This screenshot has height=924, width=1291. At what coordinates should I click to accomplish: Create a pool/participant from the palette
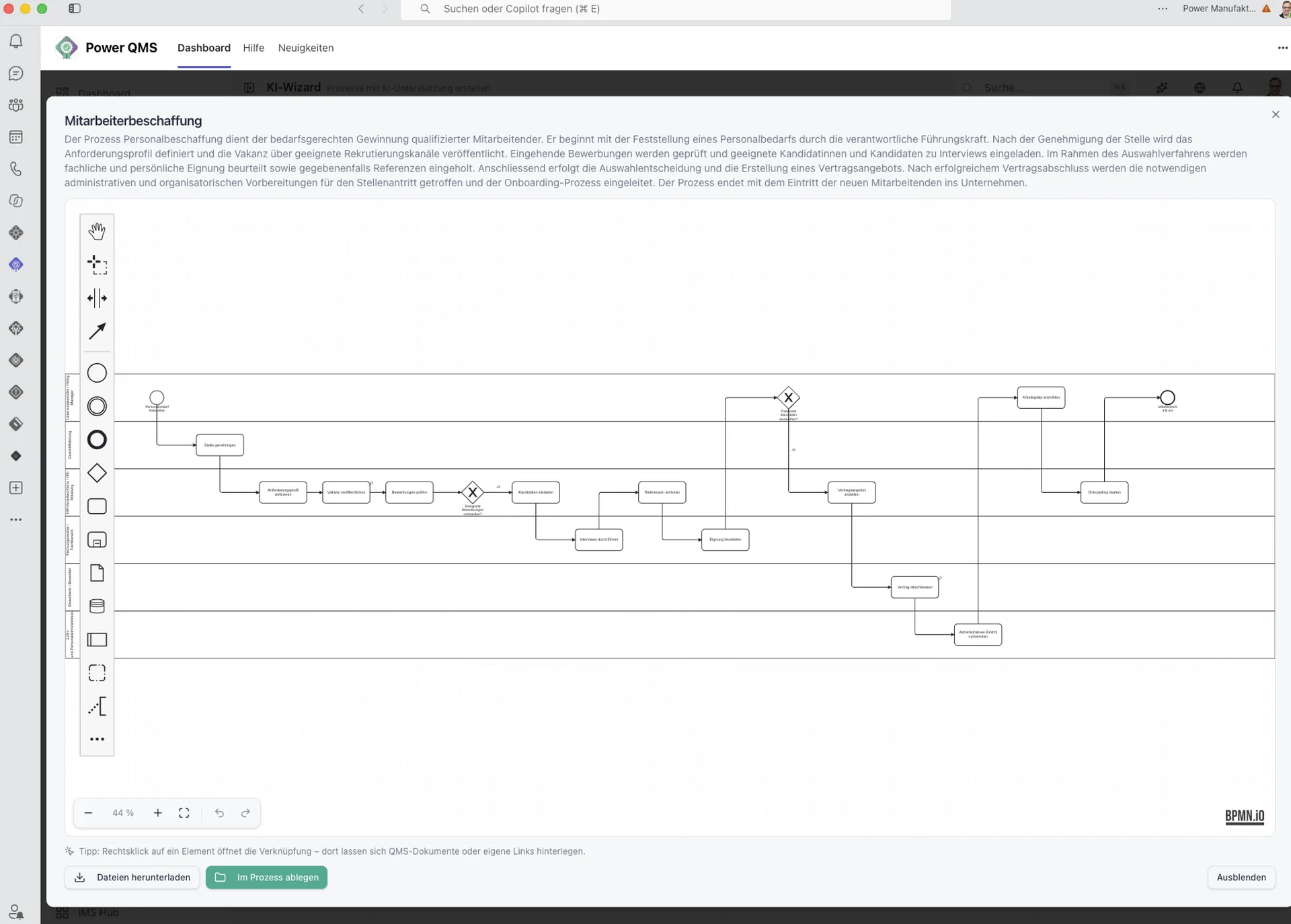pos(97,640)
